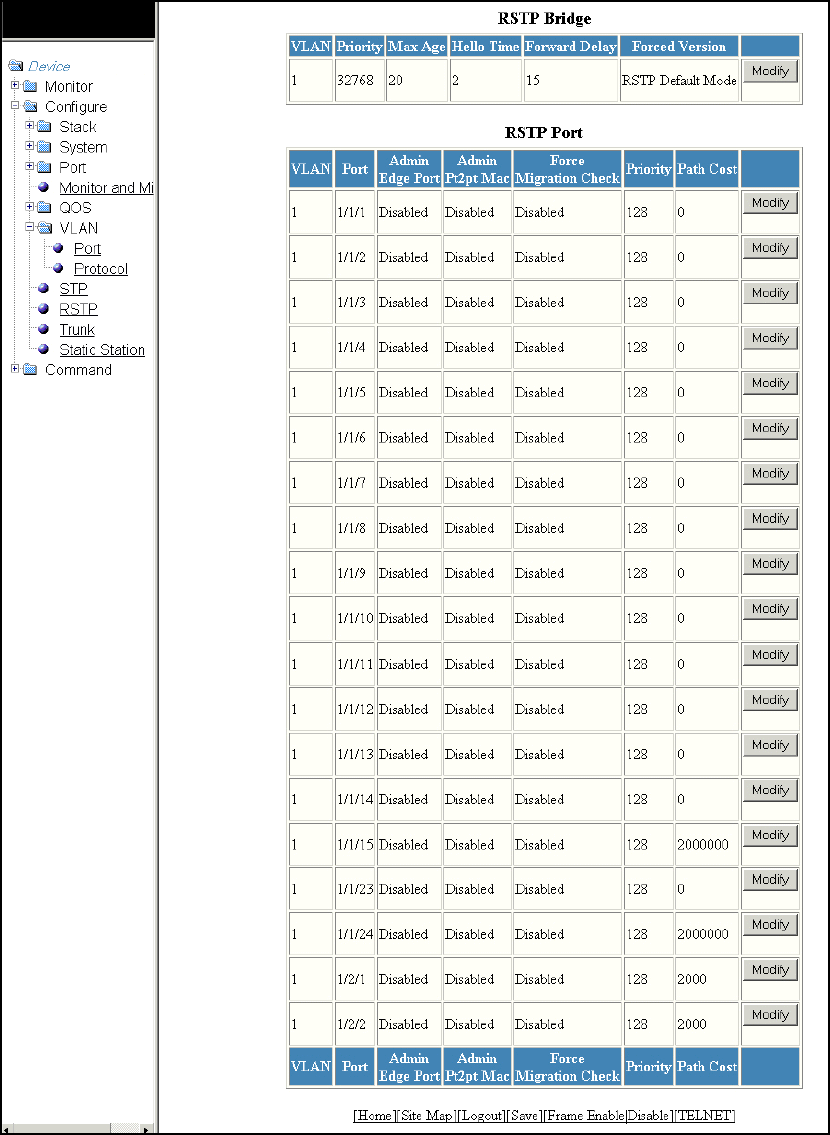
Task: Click the Home link in footer
Action: [x=373, y=1115]
